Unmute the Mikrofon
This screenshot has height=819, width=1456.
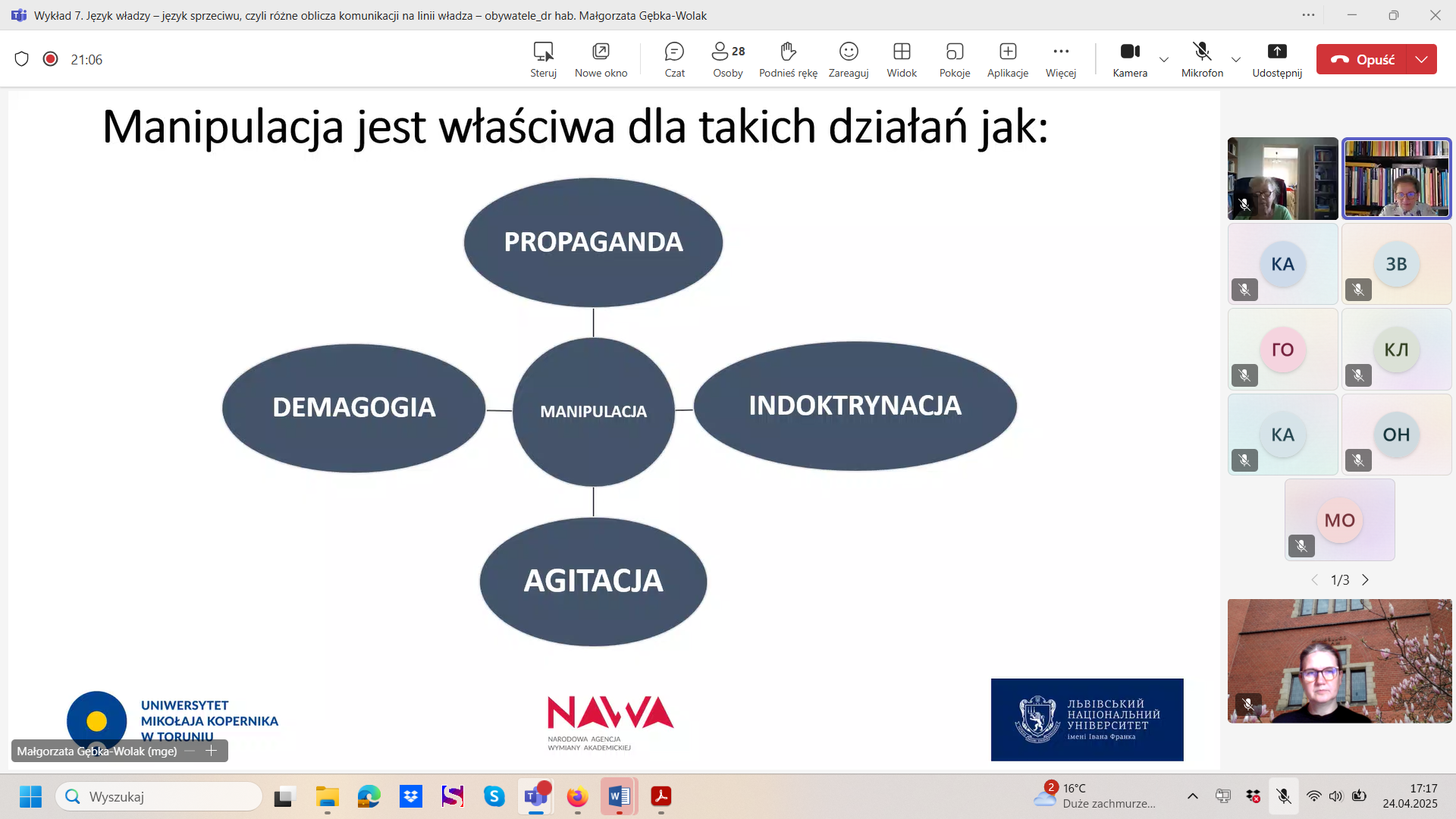click(1202, 59)
